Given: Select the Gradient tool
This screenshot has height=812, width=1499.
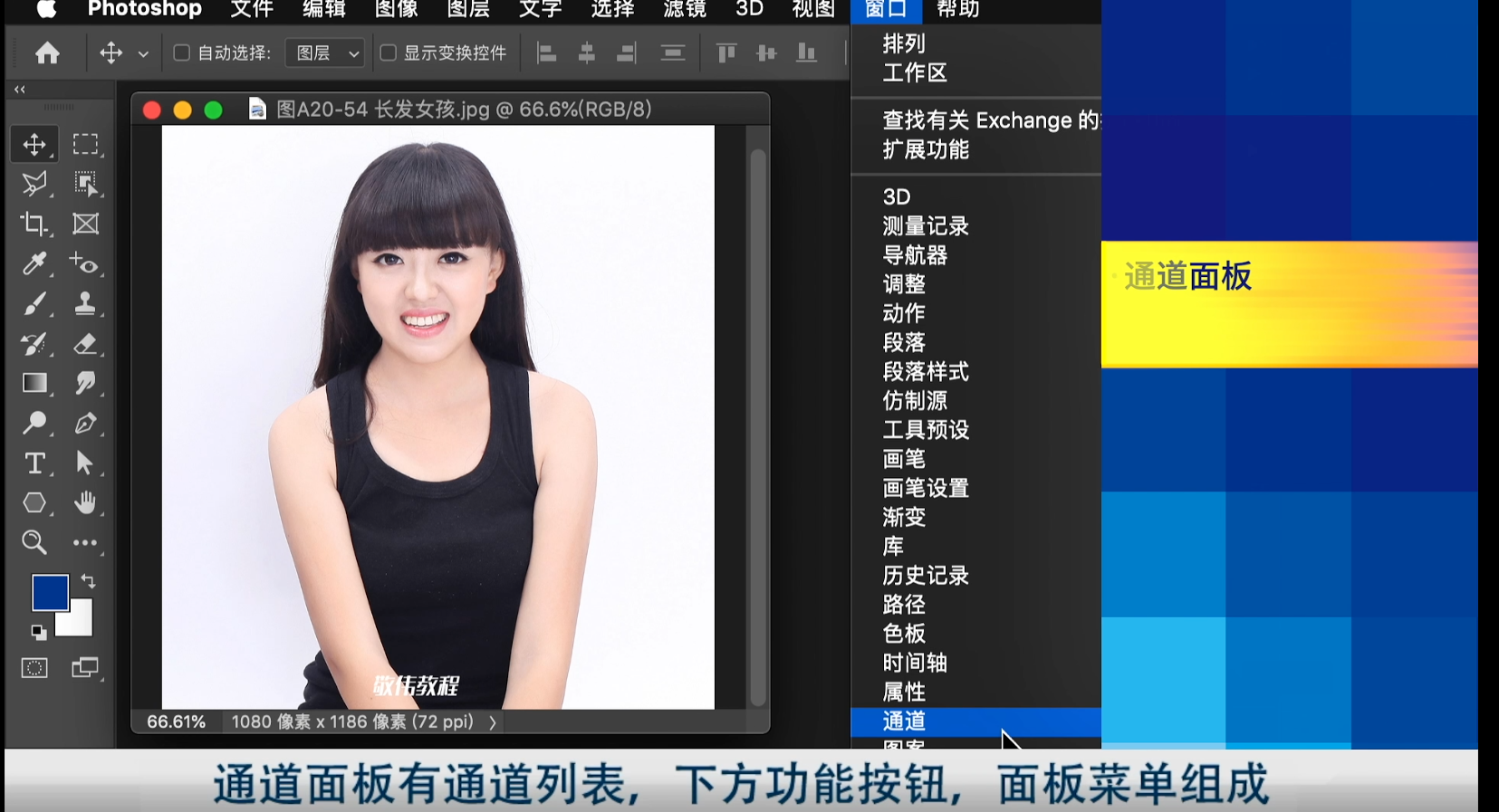Looking at the screenshot, I should [x=34, y=383].
